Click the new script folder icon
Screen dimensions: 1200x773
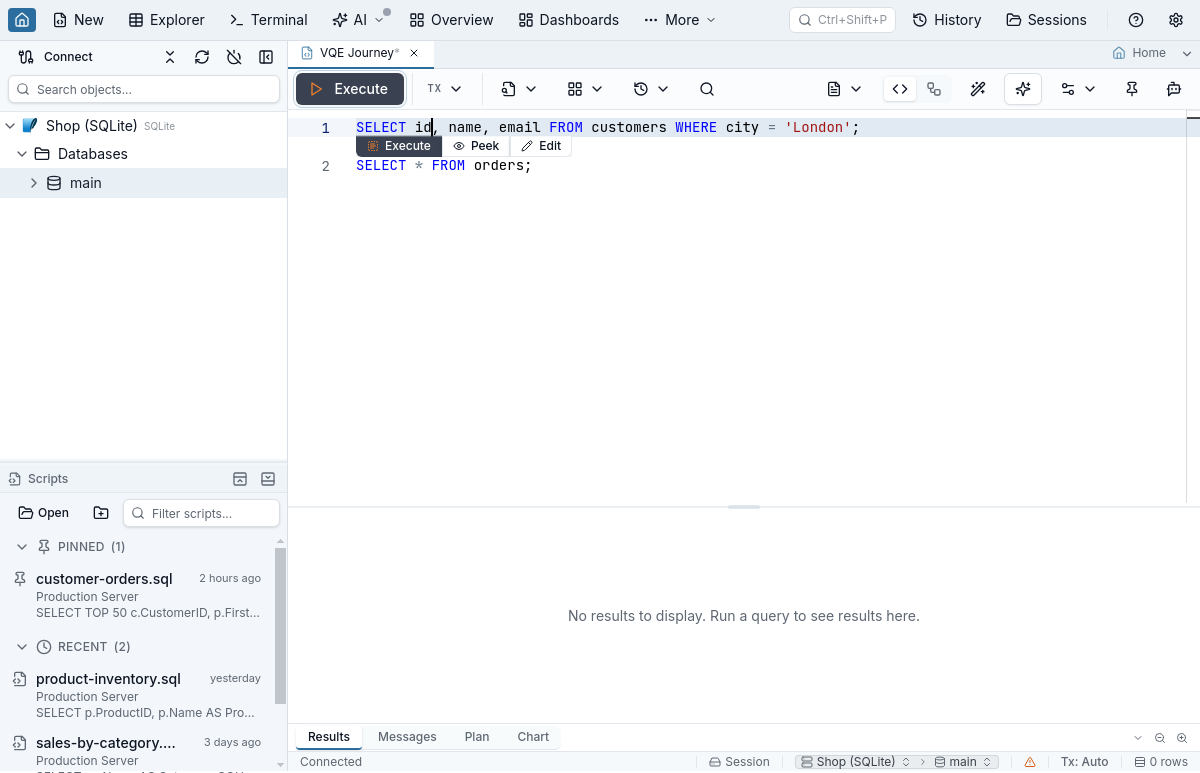(101, 513)
